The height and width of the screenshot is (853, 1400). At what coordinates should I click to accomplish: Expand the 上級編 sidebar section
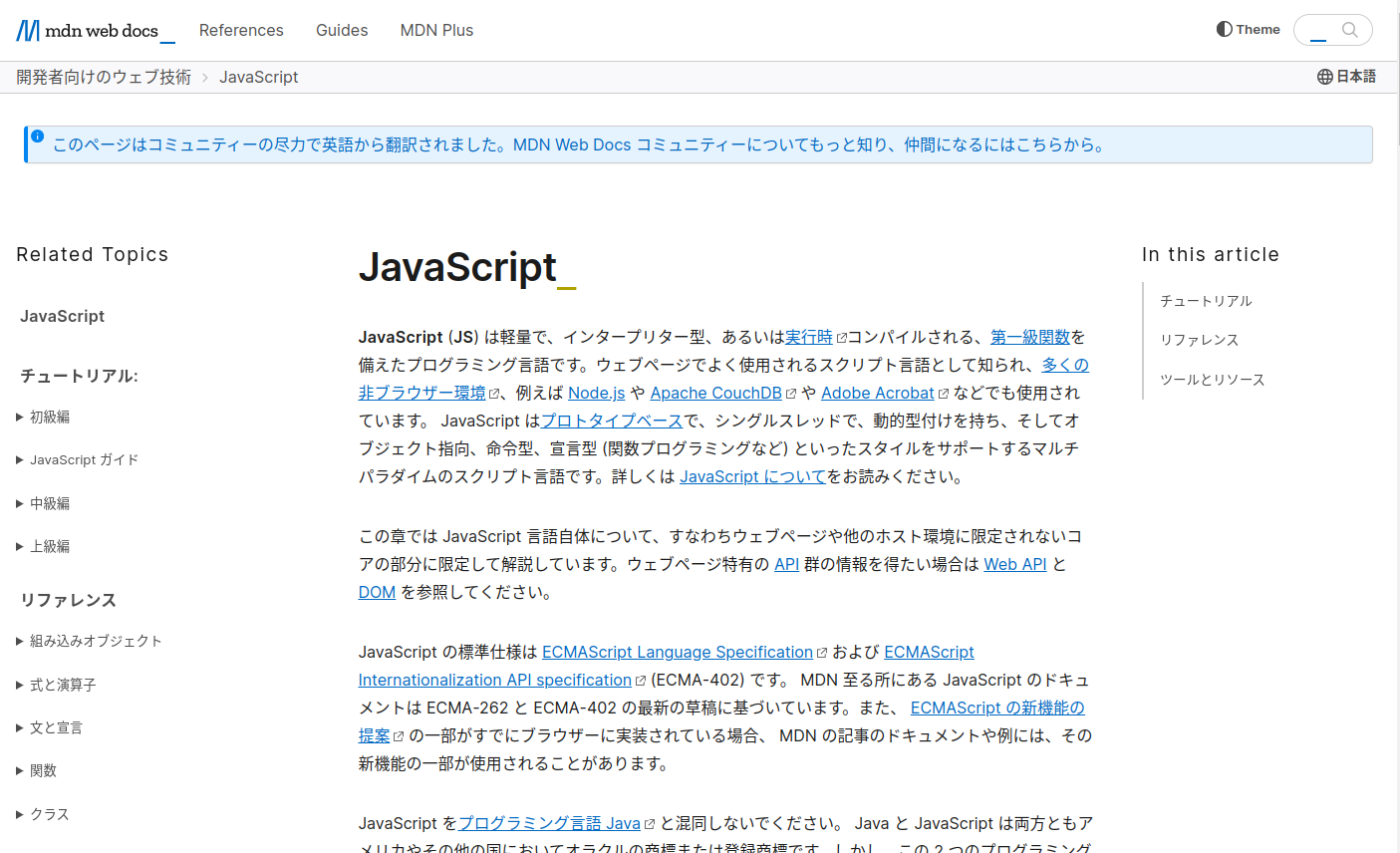(x=43, y=546)
